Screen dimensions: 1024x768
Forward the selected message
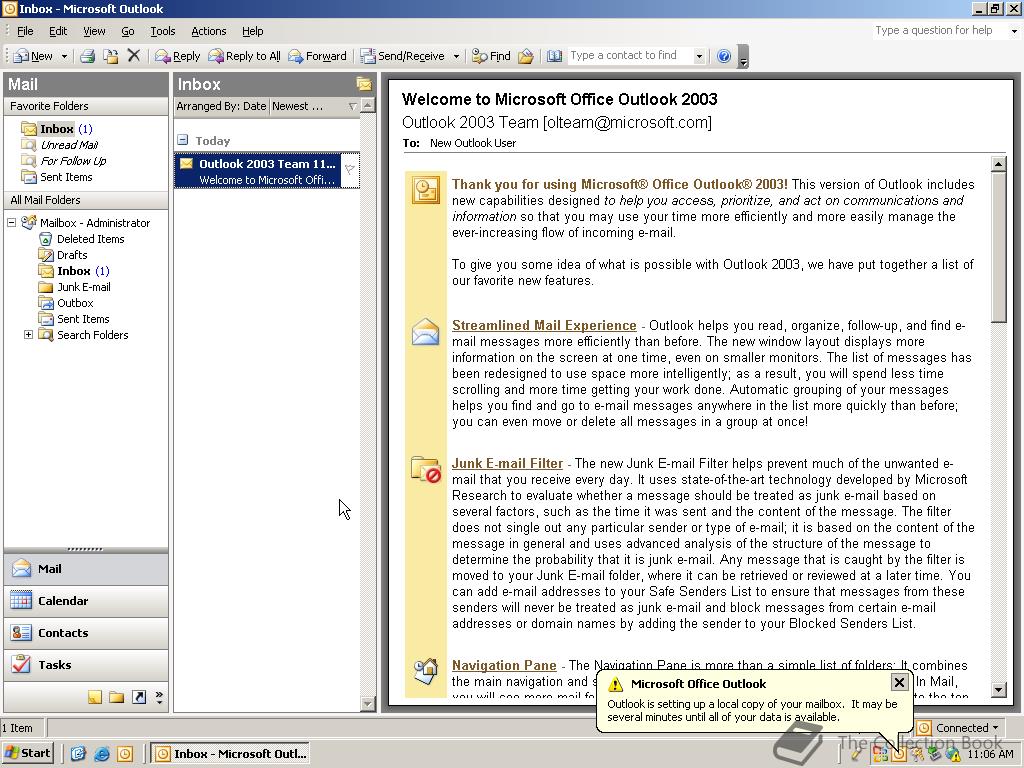pyautogui.click(x=317, y=56)
